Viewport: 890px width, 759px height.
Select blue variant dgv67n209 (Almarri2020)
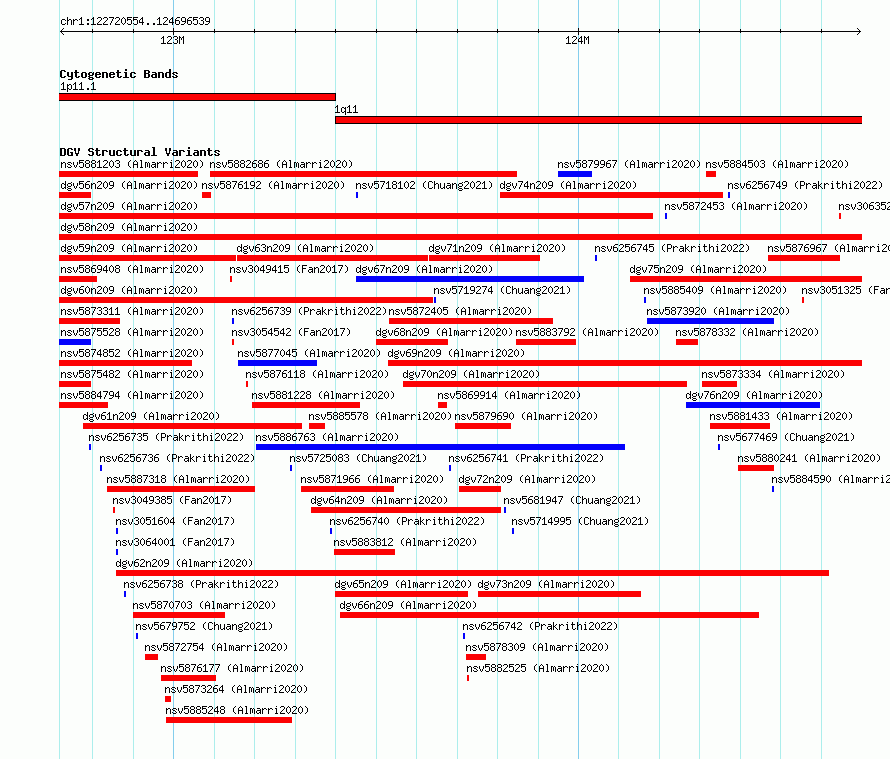point(470,279)
